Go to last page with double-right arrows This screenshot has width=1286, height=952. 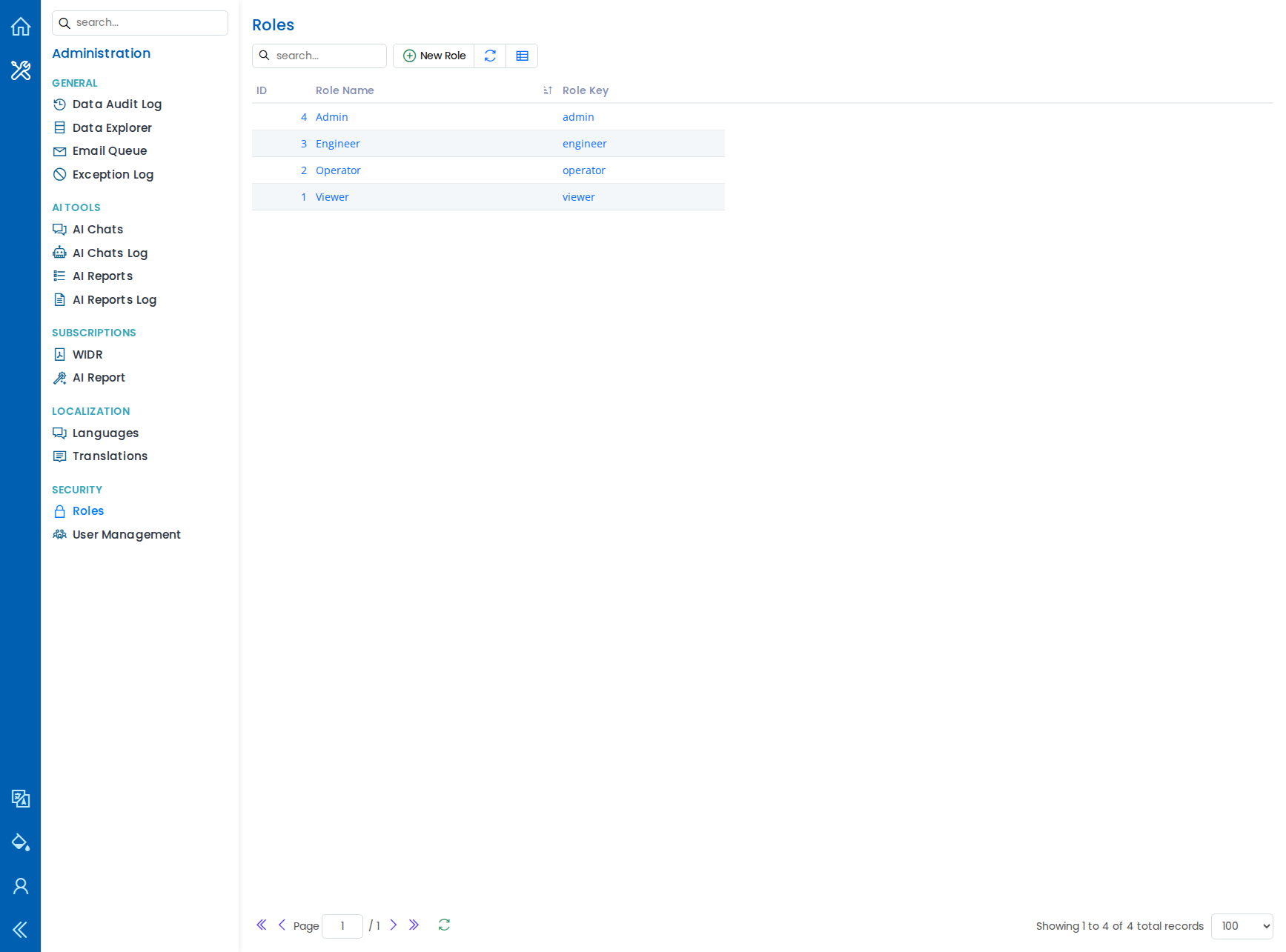(x=414, y=925)
